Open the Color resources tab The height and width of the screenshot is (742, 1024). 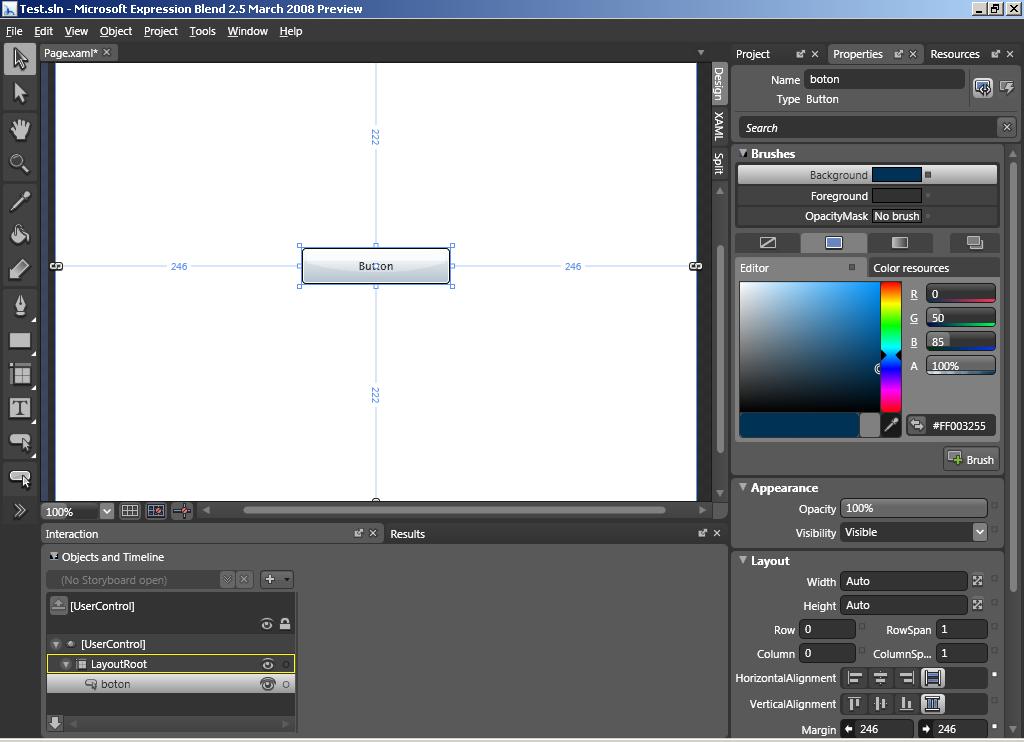click(911, 268)
